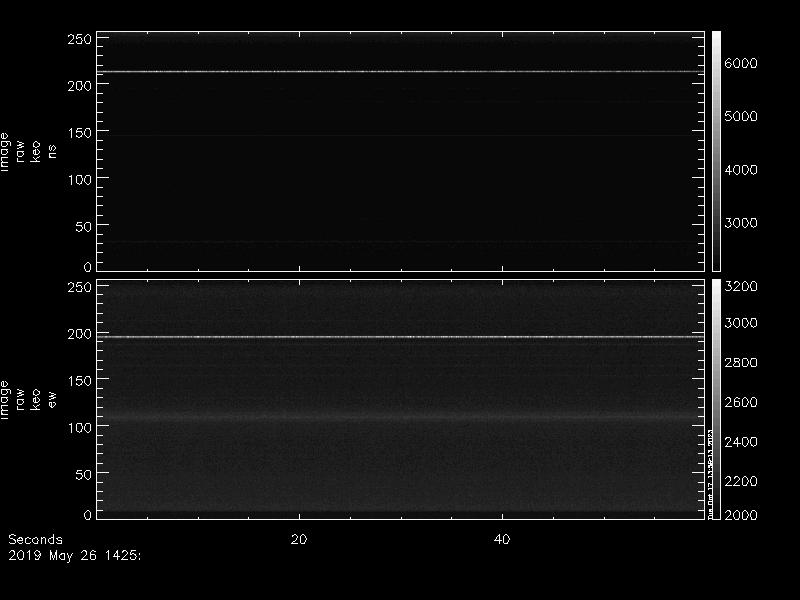Click the 200 y-axis label of ns keogram
800x600 pixels.
80,86
